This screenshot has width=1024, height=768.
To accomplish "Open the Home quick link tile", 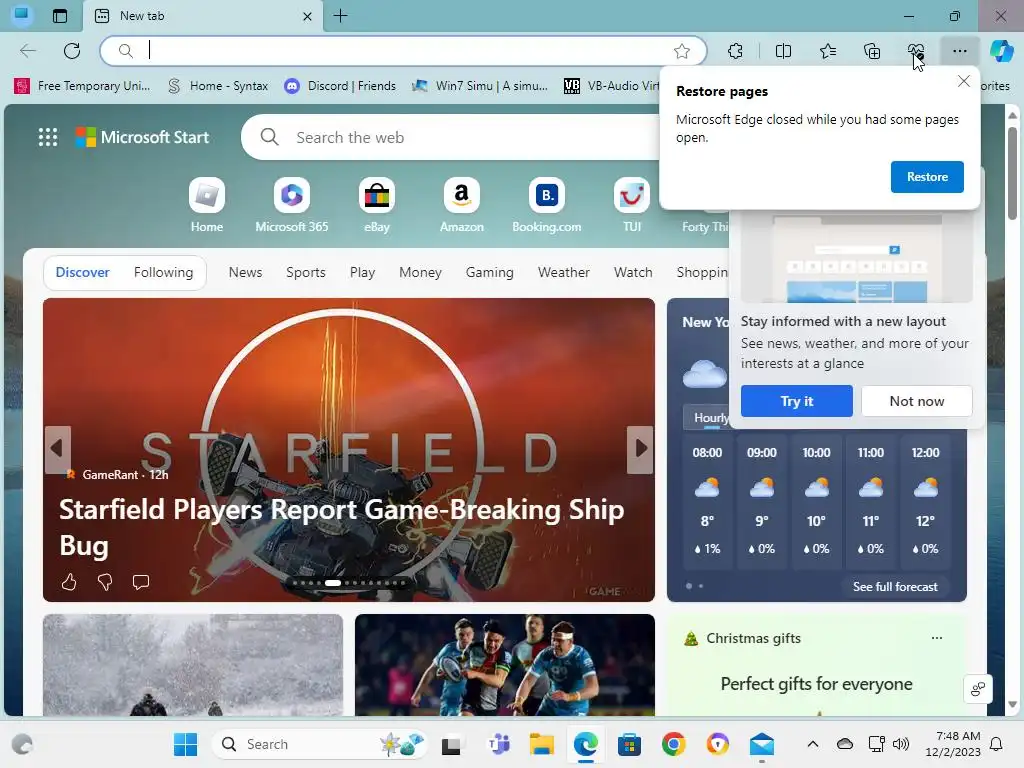I will point(206,205).
